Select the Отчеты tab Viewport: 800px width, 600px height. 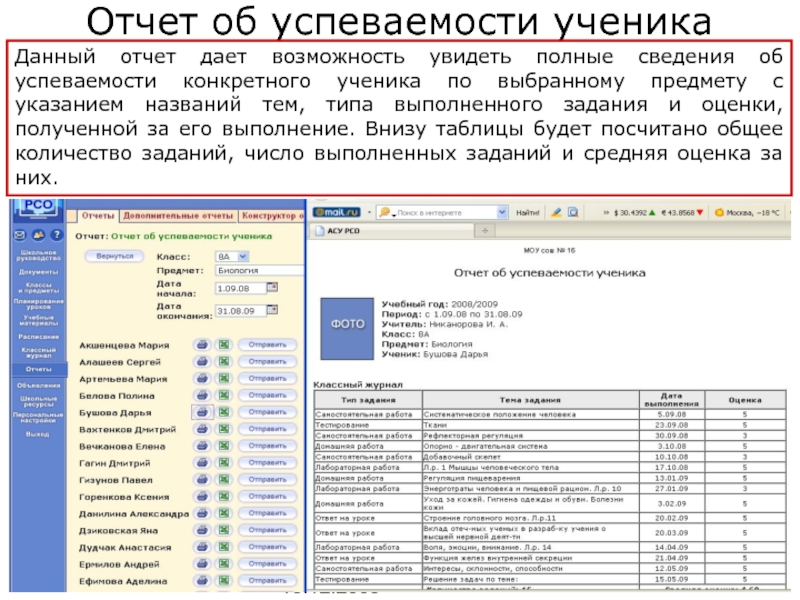[98, 215]
